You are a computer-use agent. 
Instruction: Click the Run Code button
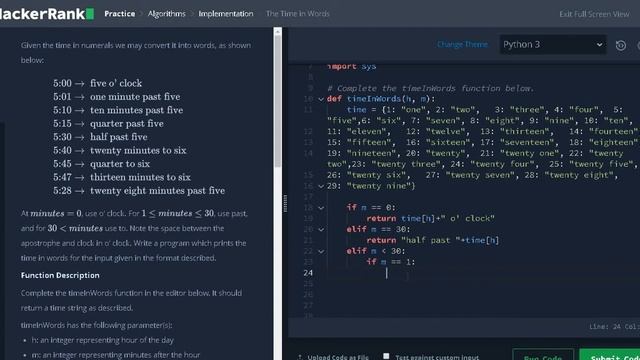click(543, 355)
